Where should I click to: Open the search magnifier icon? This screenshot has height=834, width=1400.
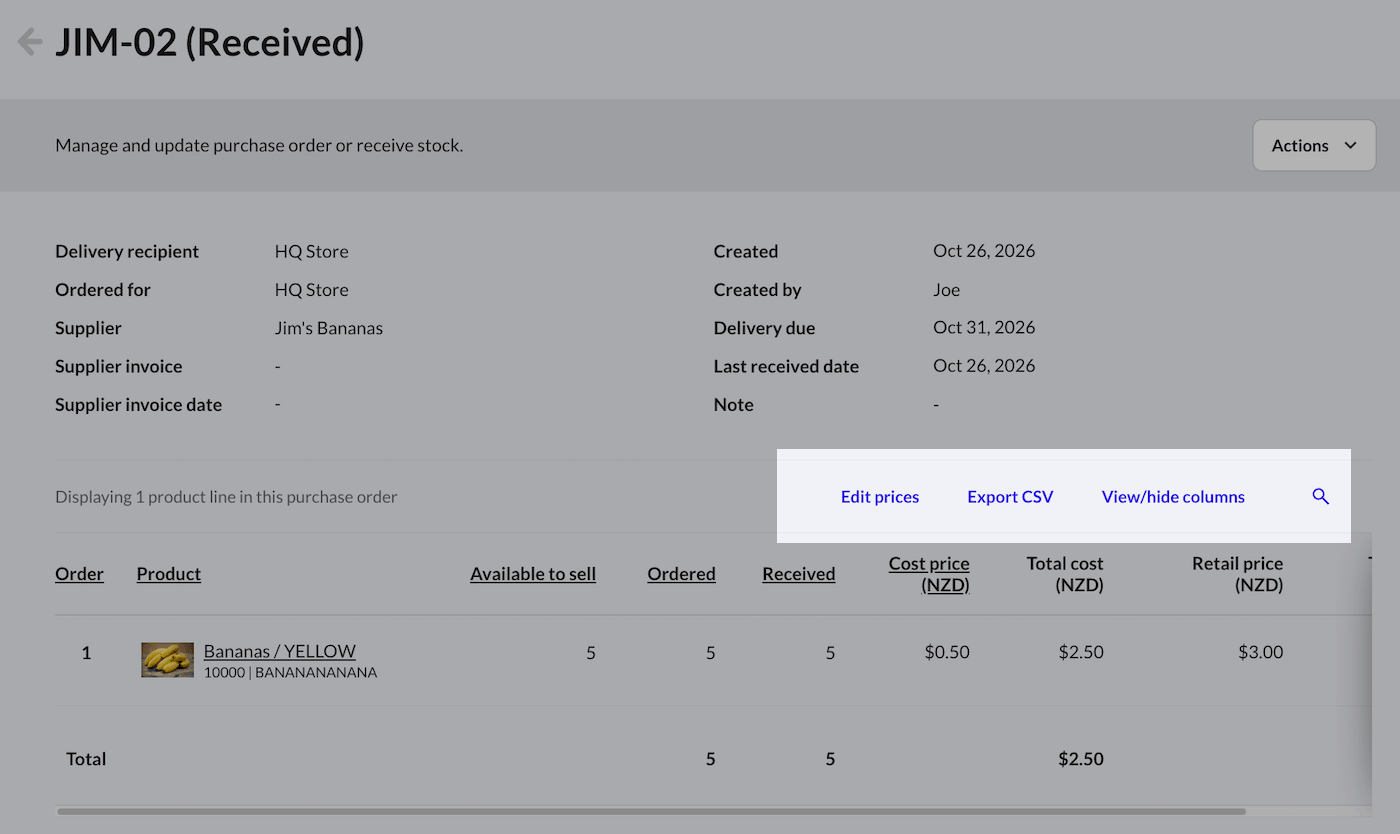tap(1320, 496)
